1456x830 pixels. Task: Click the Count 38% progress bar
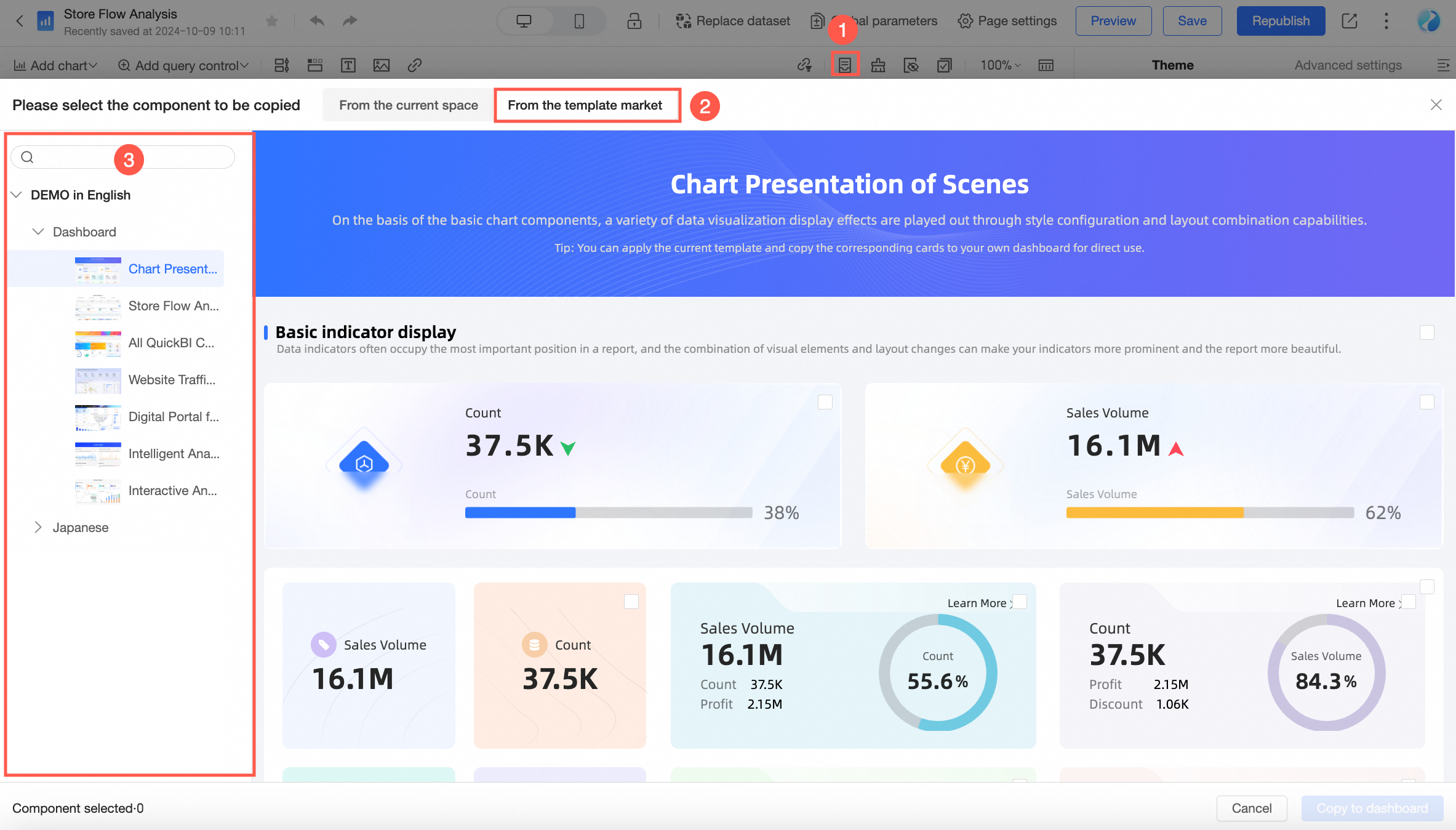[x=608, y=512]
